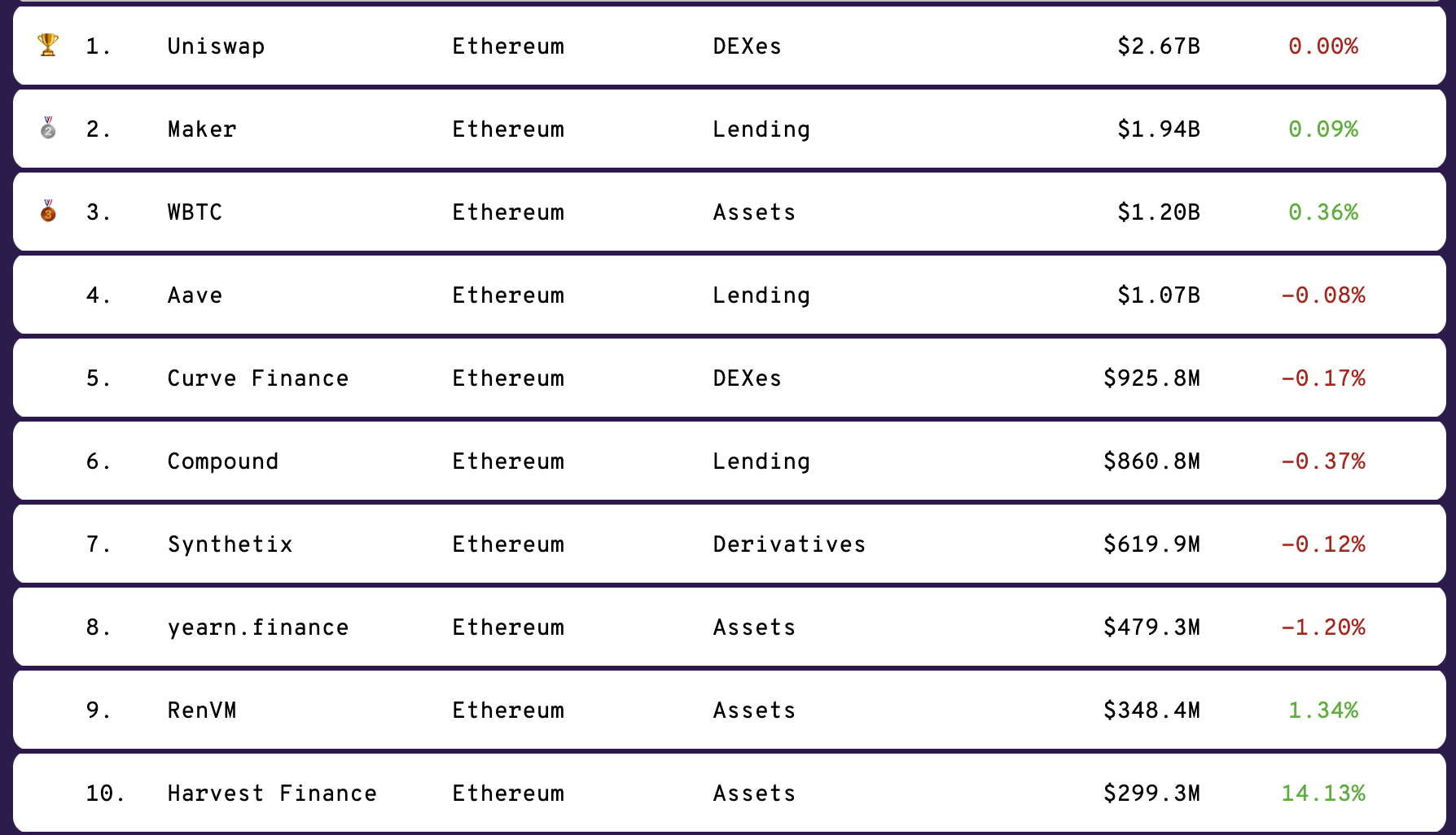Click the silver medal icon beside Maker

(x=48, y=129)
